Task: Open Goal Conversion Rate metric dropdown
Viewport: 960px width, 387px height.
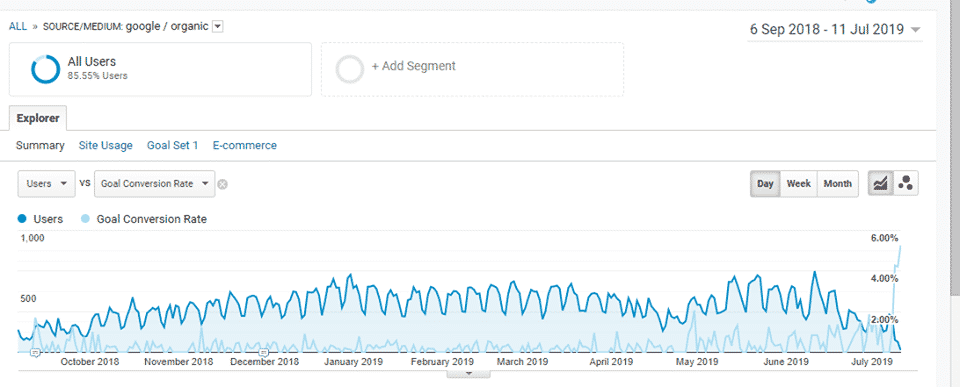Action: tap(154, 184)
